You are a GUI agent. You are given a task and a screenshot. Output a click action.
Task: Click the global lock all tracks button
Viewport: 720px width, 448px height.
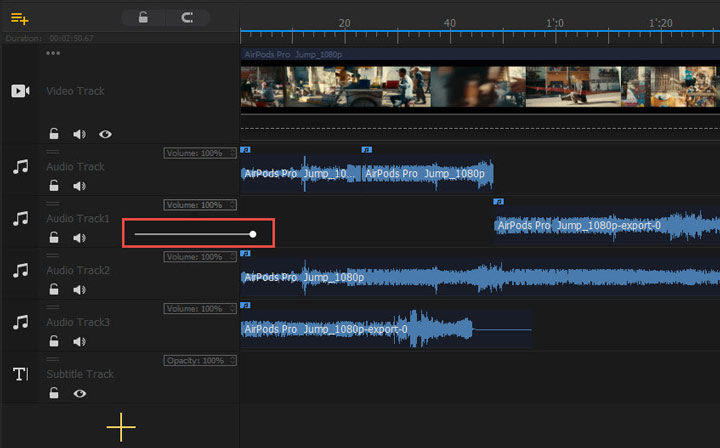pos(143,17)
